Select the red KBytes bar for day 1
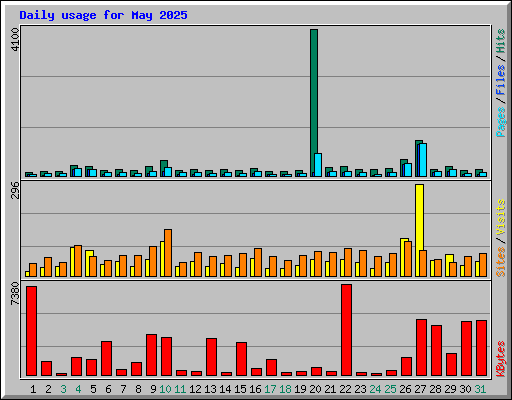This screenshot has height=400, width=512. pyautogui.click(x=31, y=331)
